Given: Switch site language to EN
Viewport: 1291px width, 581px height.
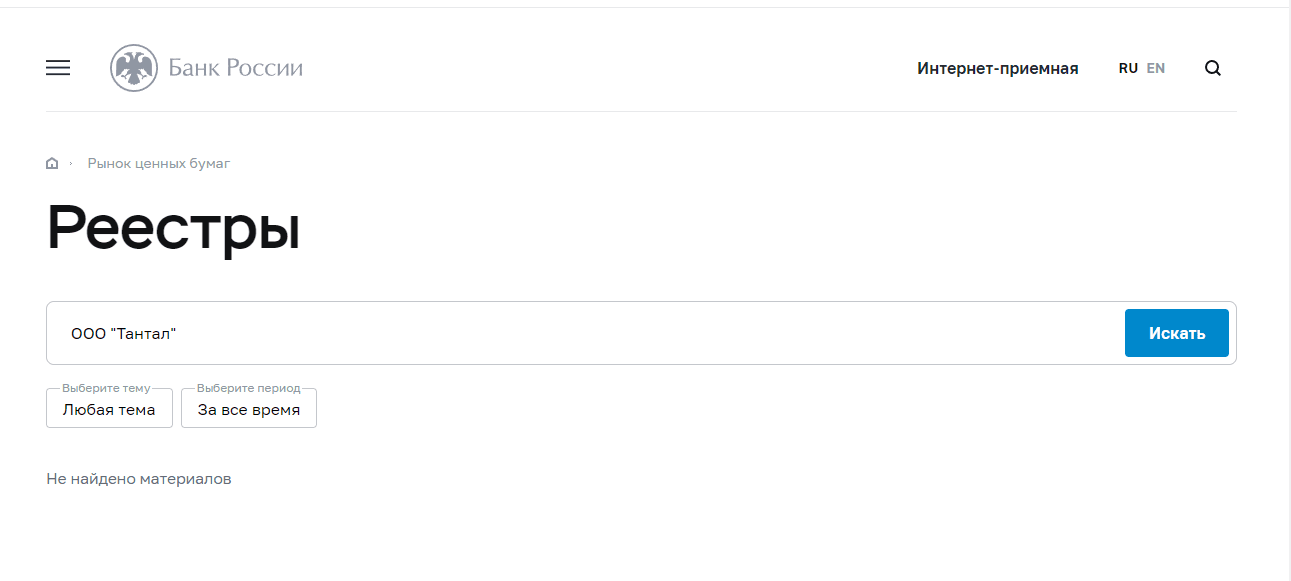Looking at the screenshot, I should pyautogui.click(x=1156, y=68).
